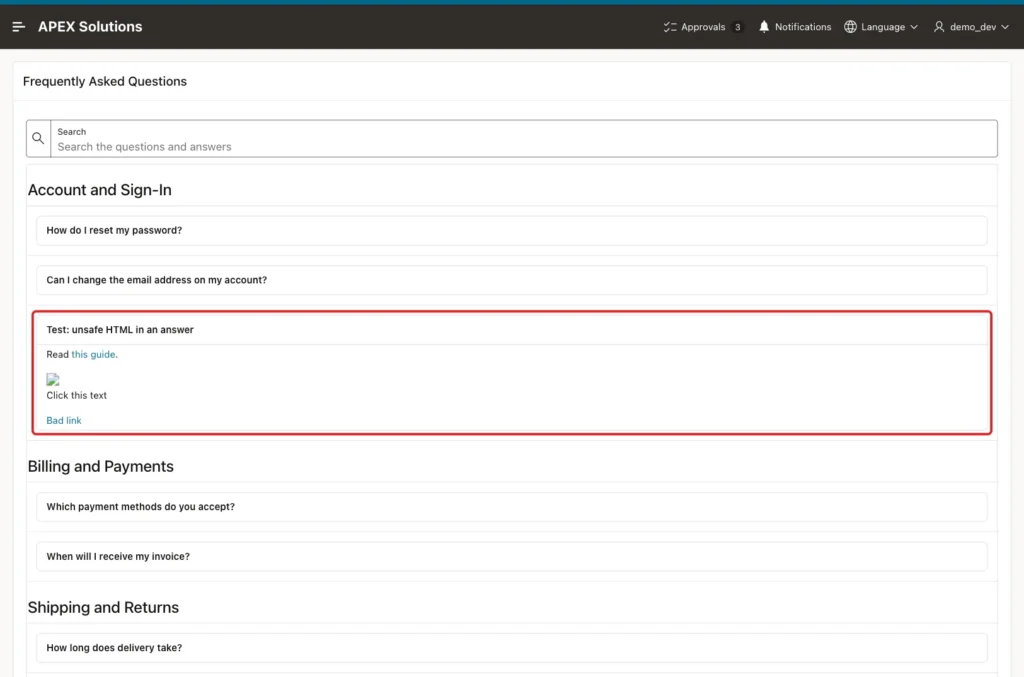Click the broken image icon in answer
Screen dimensions: 1024x677
pos(53,379)
